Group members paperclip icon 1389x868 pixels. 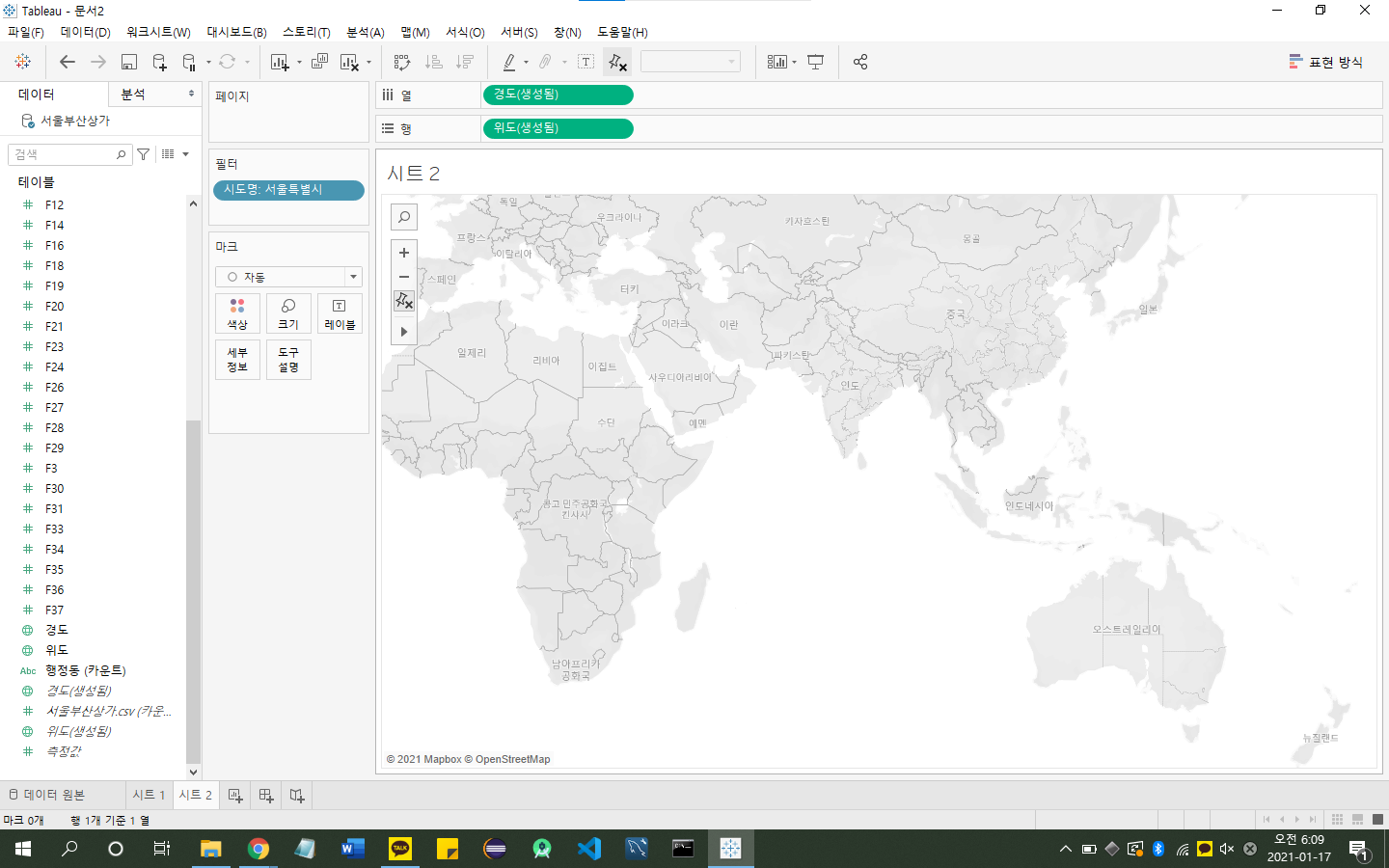545,62
